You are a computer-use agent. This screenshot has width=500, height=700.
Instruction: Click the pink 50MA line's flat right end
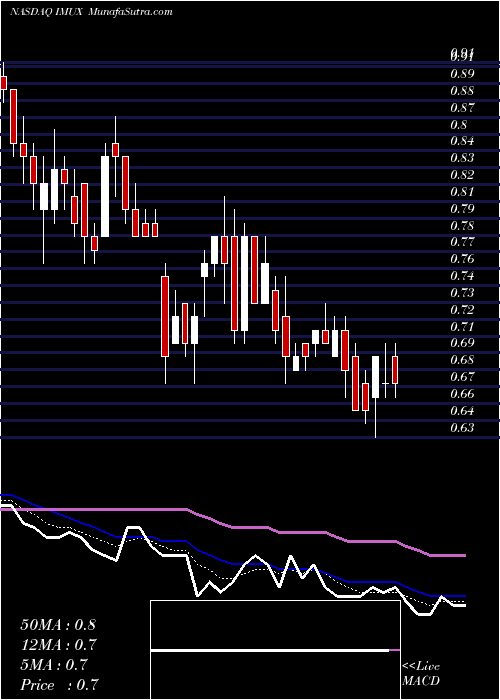click(448, 555)
